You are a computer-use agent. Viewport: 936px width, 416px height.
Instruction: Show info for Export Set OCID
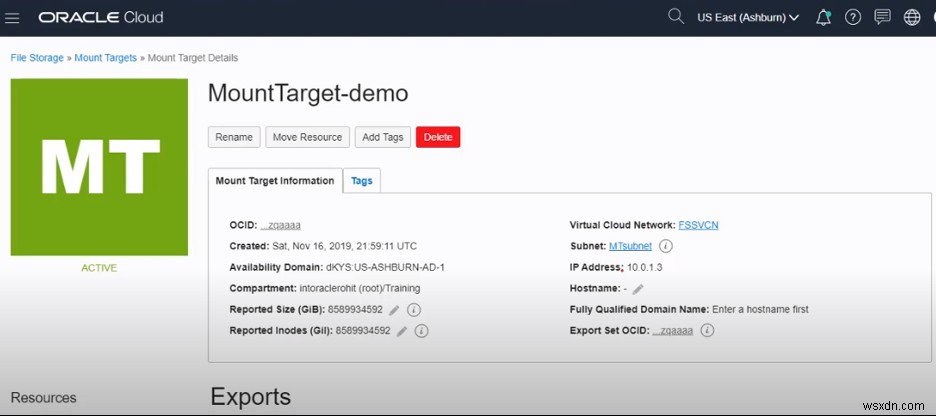[x=707, y=331]
